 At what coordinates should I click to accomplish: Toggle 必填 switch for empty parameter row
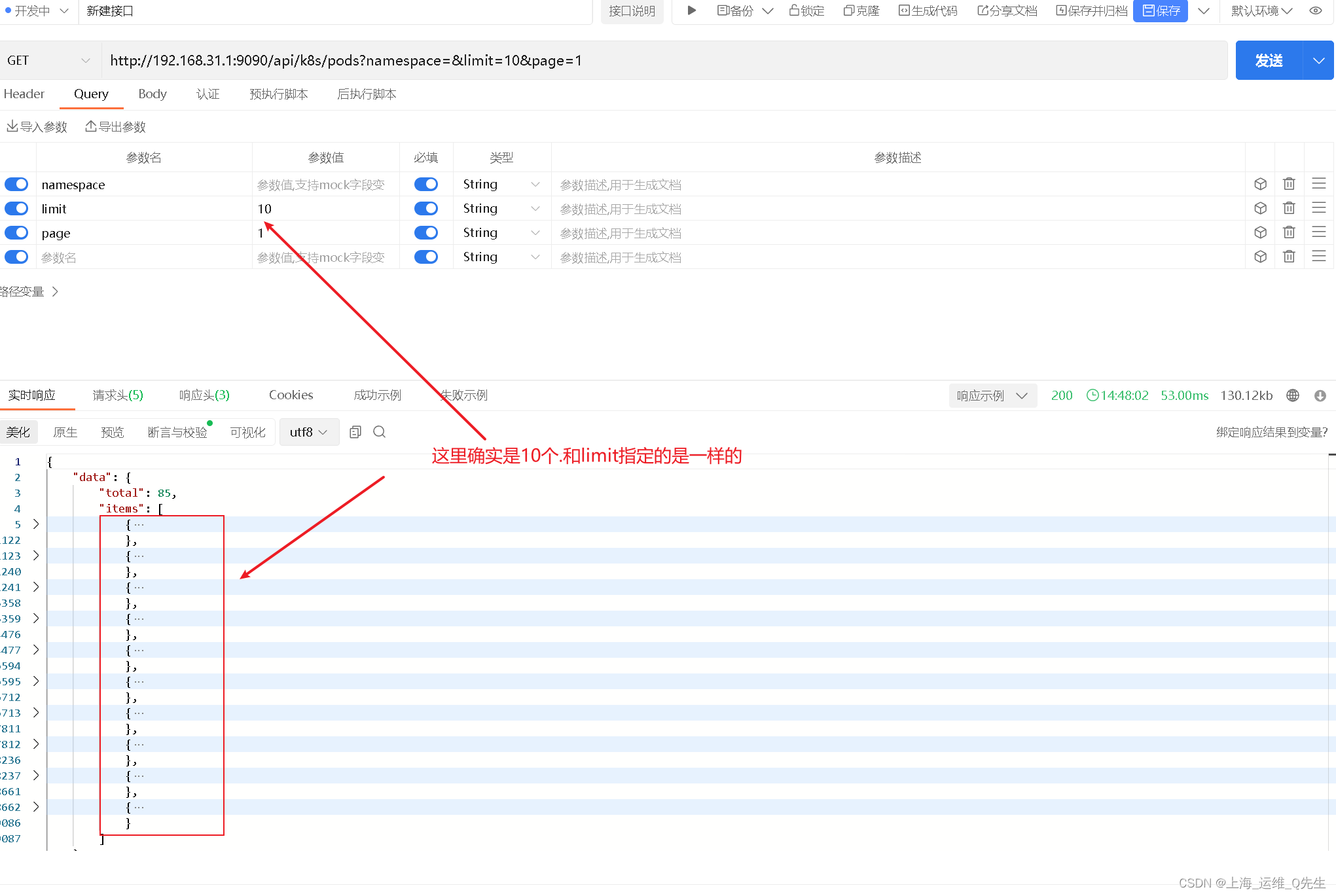(x=426, y=257)
